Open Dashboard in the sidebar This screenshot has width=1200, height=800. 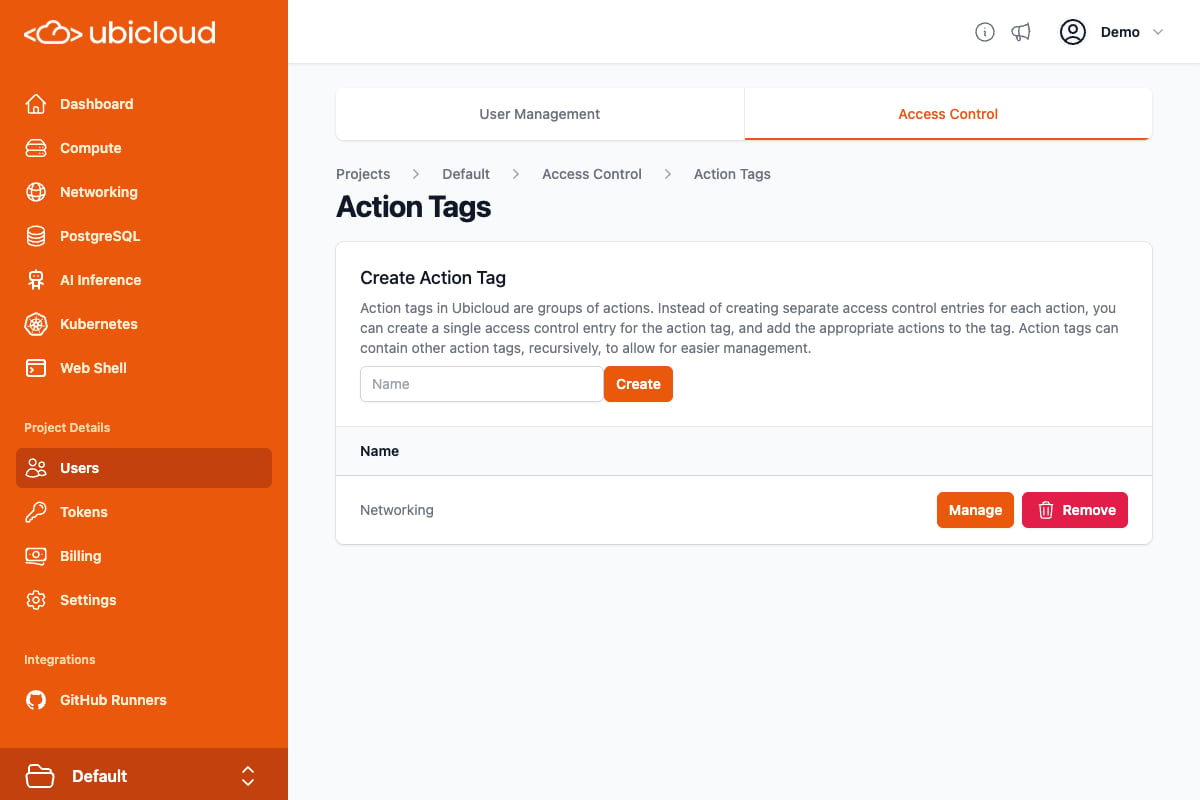(x=144, y=104)
